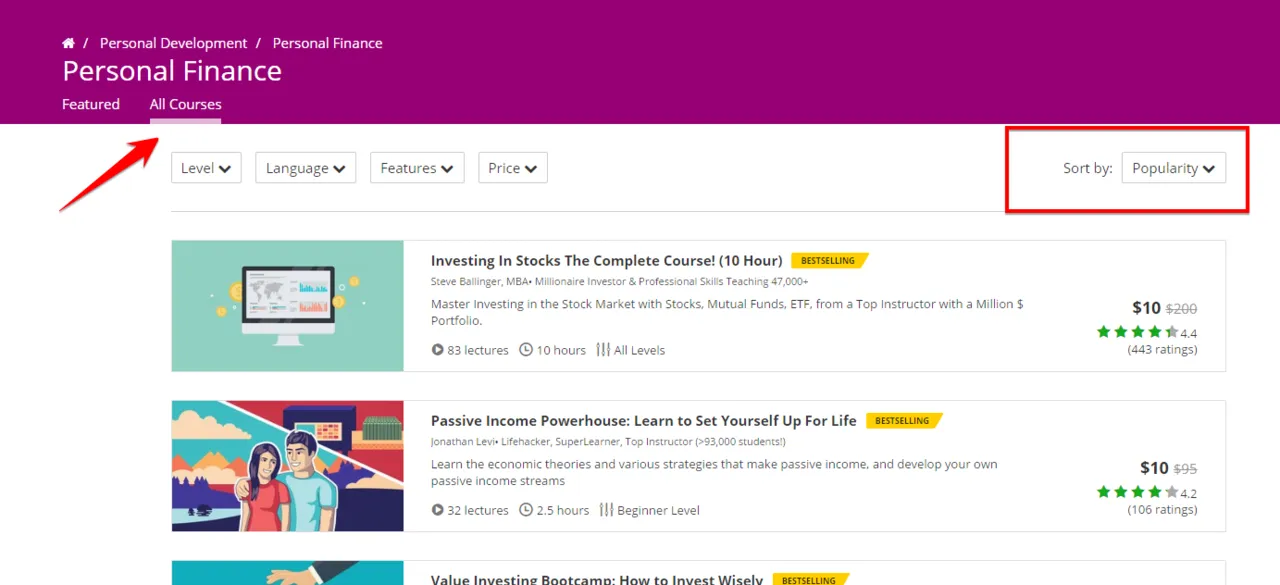Open Passive Income Powerhouse course thumbnail
The width and height of the screenshot is (1280, 585).
288,466
